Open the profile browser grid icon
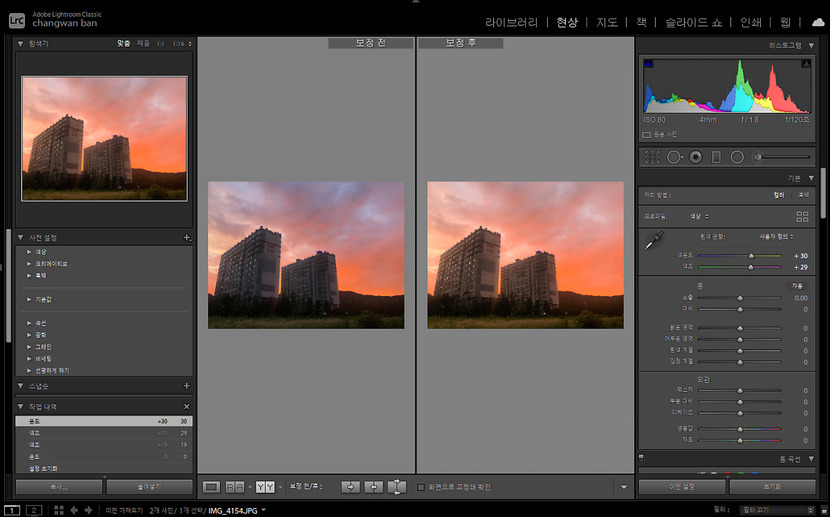The height and width of the screenshot is (517, 830). coord(802,216)
